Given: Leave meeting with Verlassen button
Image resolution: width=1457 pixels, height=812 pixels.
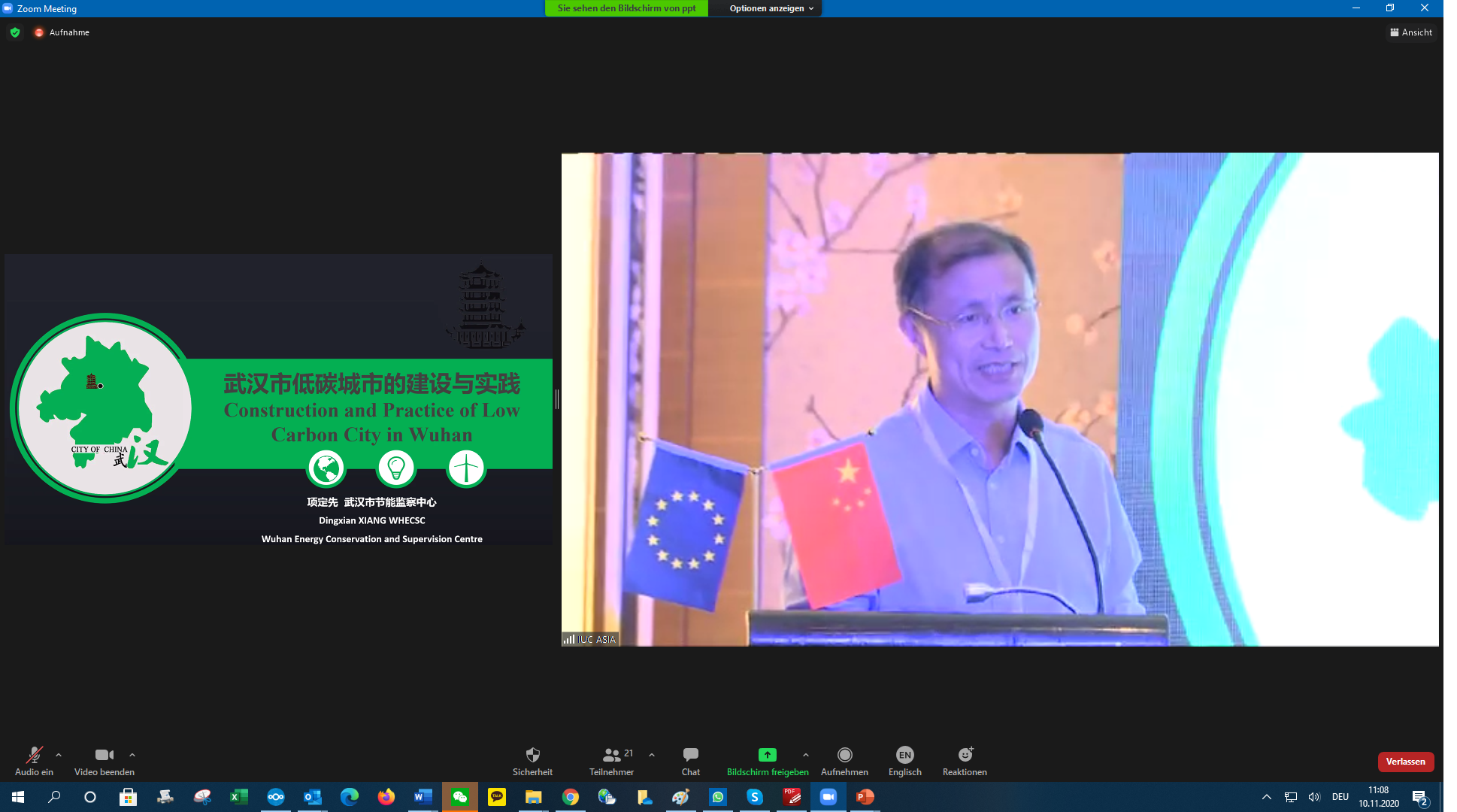Looking at the screenshot, I should (x=1405, y=762).
